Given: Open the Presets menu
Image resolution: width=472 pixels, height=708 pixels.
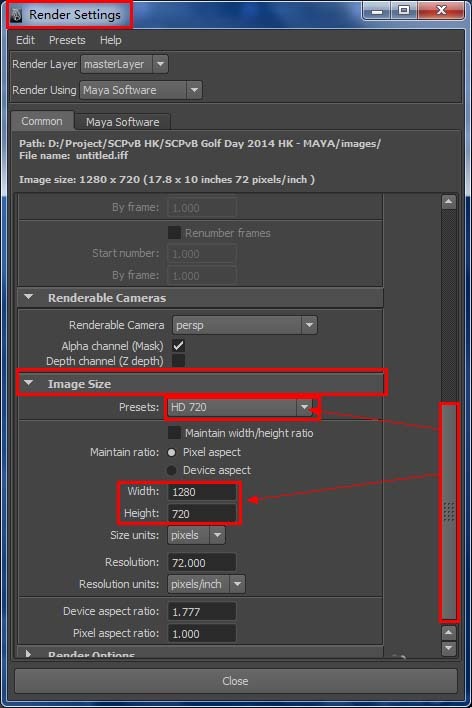Looking at the screenshot, I should pos(67,40).
